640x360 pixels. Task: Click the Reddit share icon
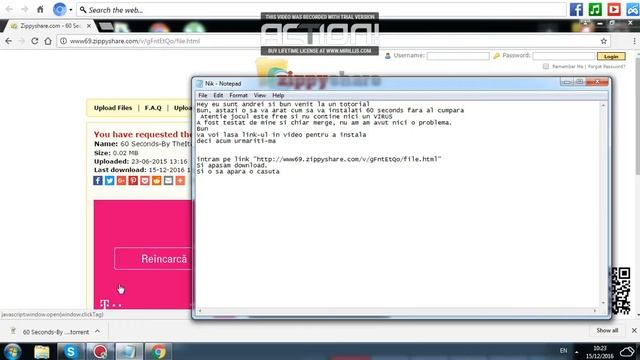tap(157, 180)
